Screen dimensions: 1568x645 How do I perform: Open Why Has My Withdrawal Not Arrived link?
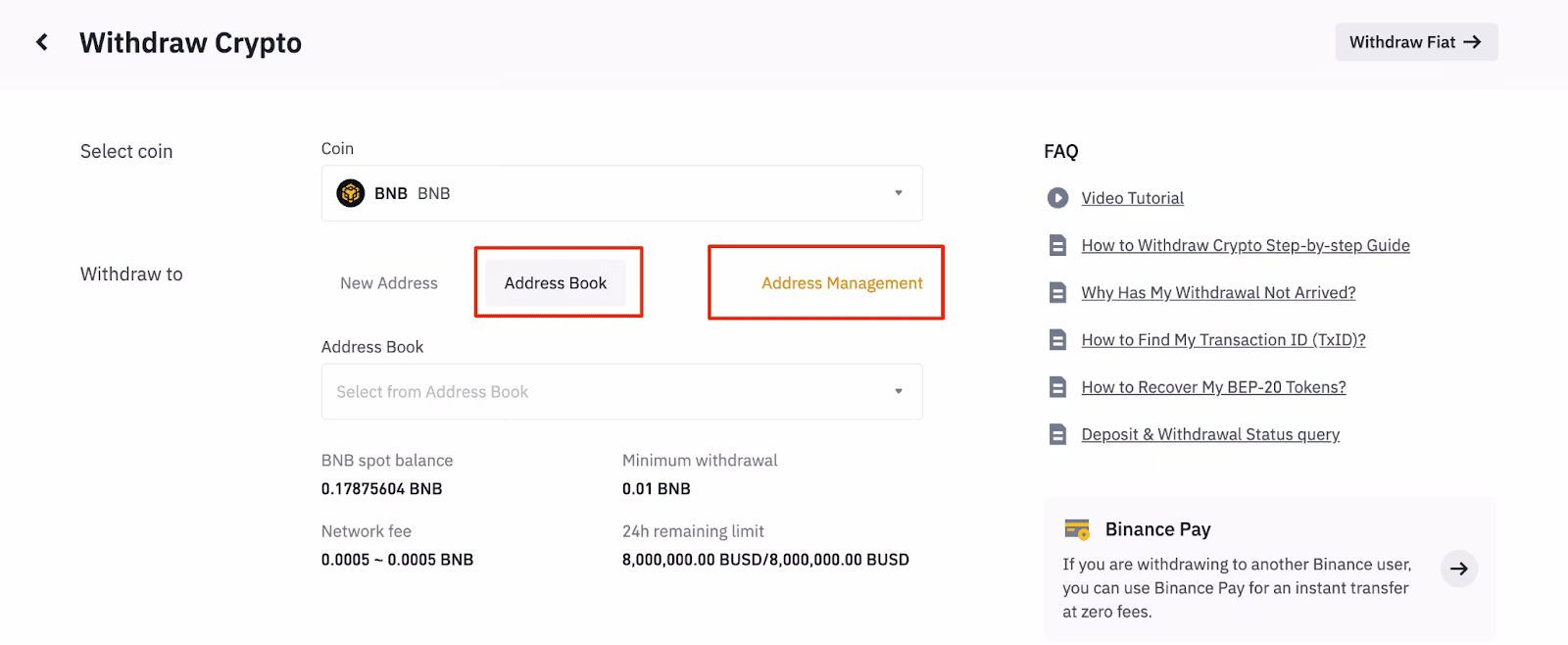tap(1218, 292)
